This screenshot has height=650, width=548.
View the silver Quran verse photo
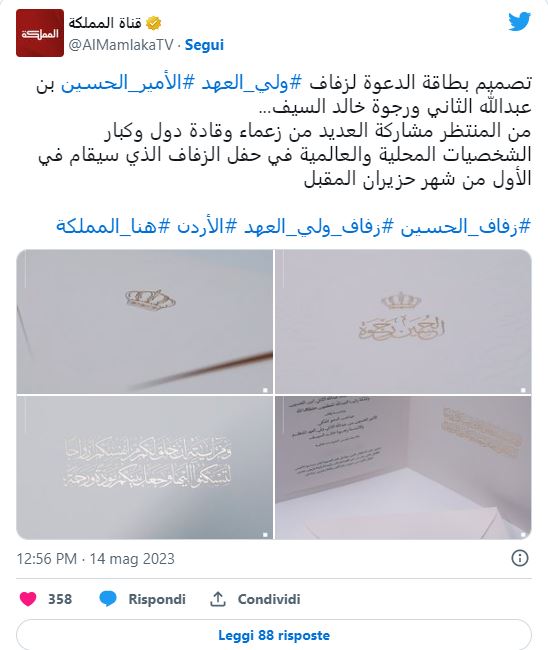coord(145,468)
